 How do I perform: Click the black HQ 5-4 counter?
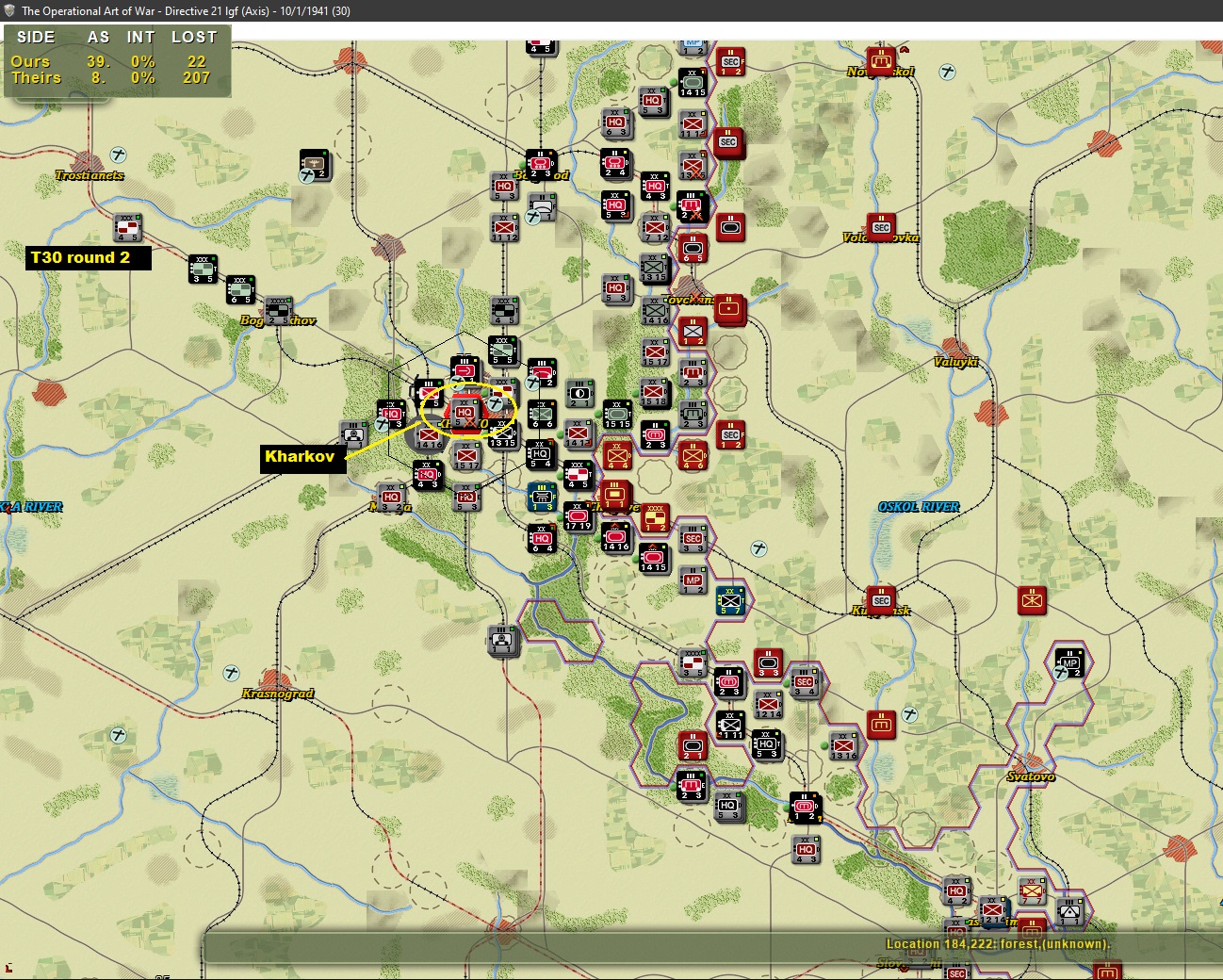tap(541, 454)
